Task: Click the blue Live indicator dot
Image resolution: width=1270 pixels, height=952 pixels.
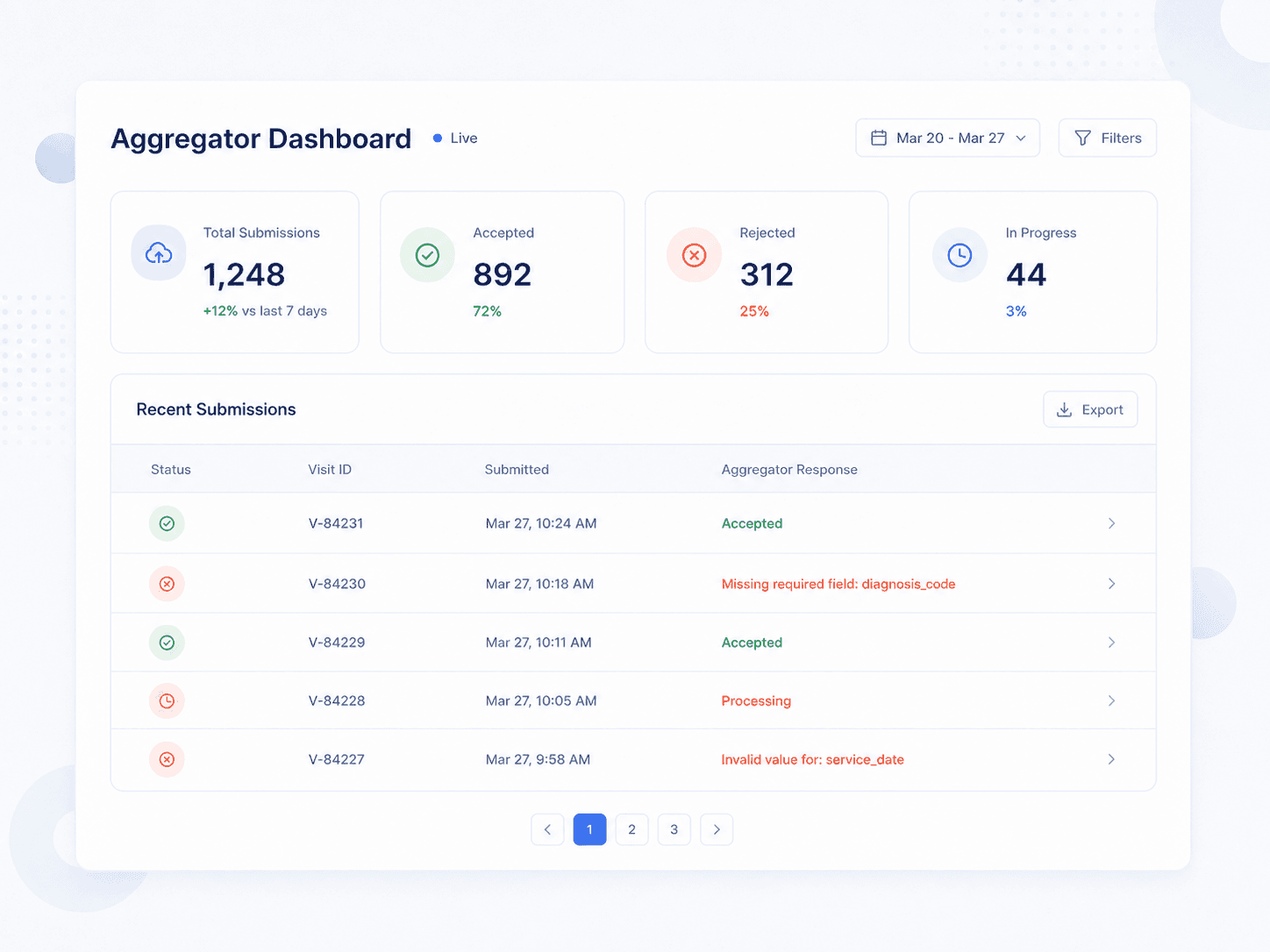Action: click(x=437, y=138)
